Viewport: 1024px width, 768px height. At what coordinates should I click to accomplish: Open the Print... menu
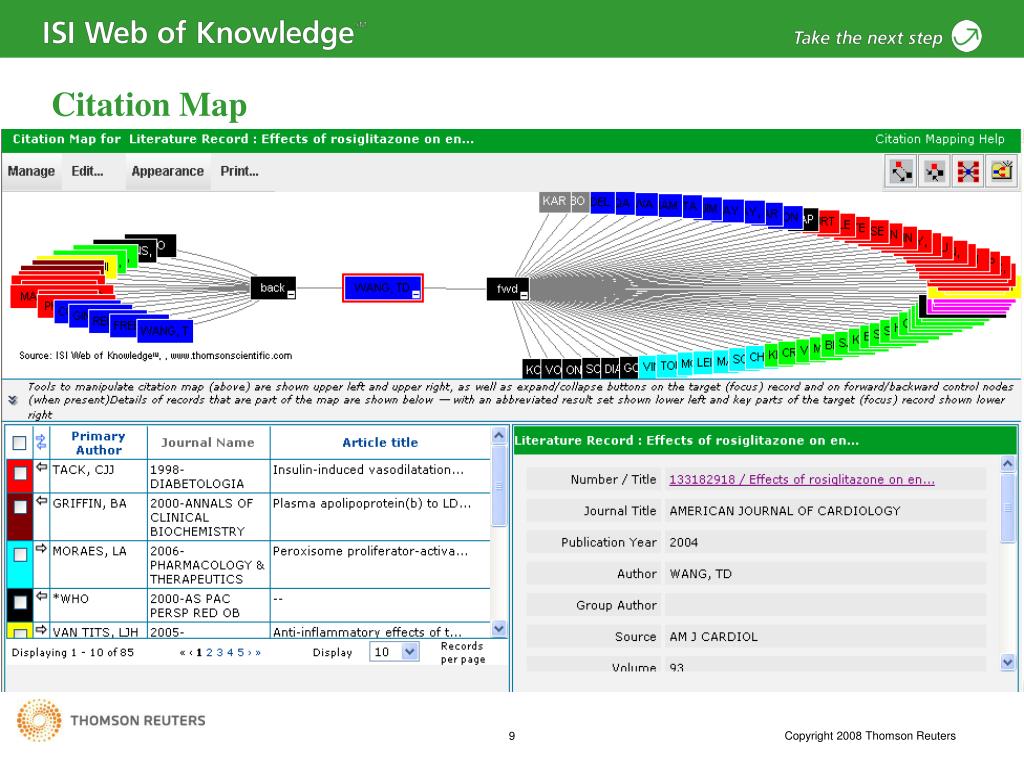pyautogui.click(x=240, y=171)
